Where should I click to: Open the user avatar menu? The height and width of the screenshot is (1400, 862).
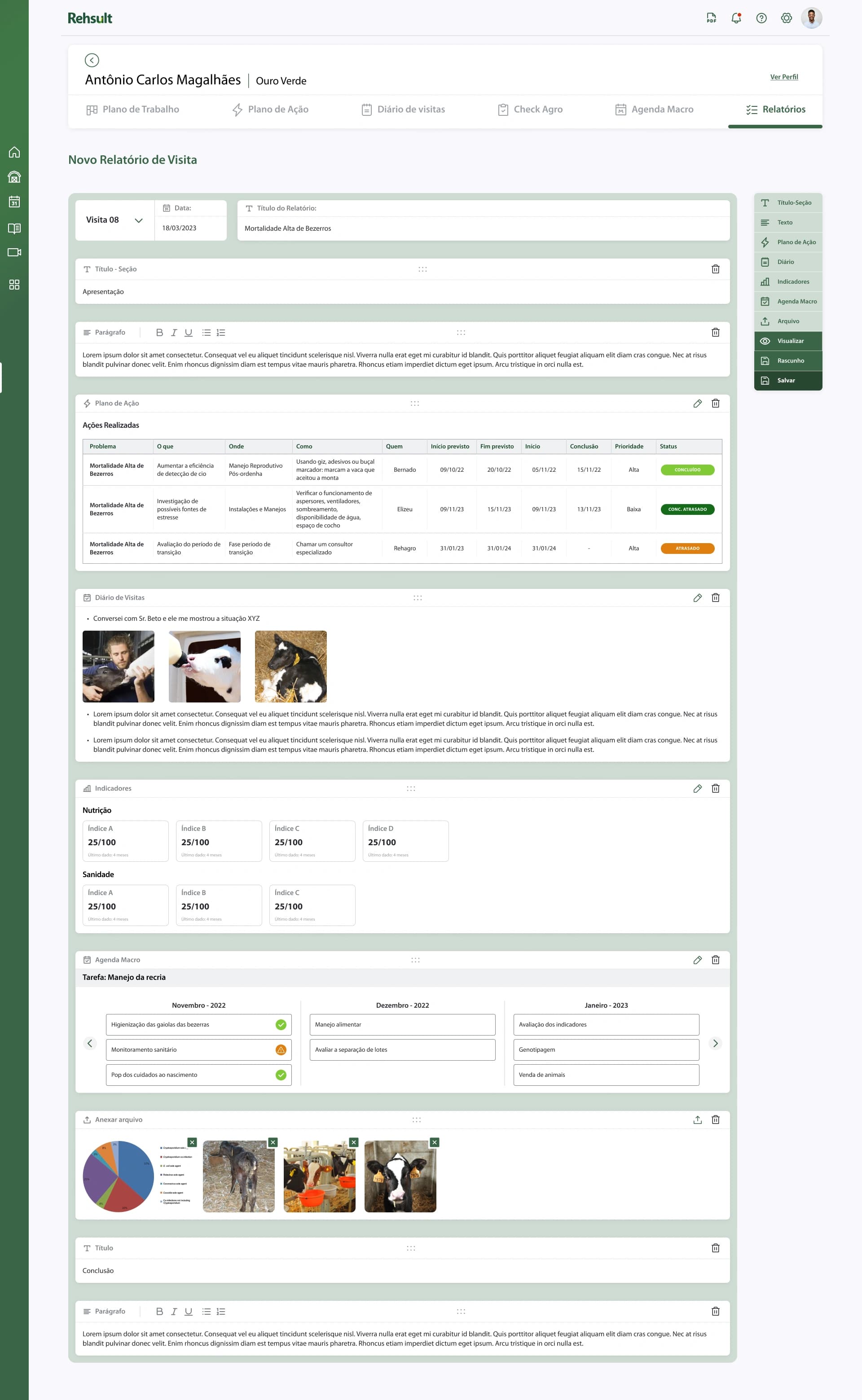pyautogui.click(x=811, y=18)
